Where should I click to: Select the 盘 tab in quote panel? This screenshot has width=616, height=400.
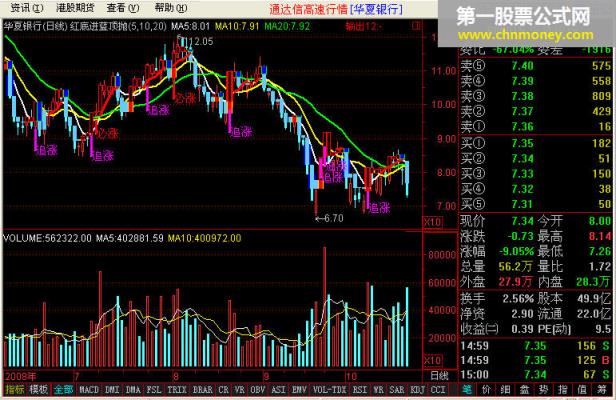coord(524,389)
